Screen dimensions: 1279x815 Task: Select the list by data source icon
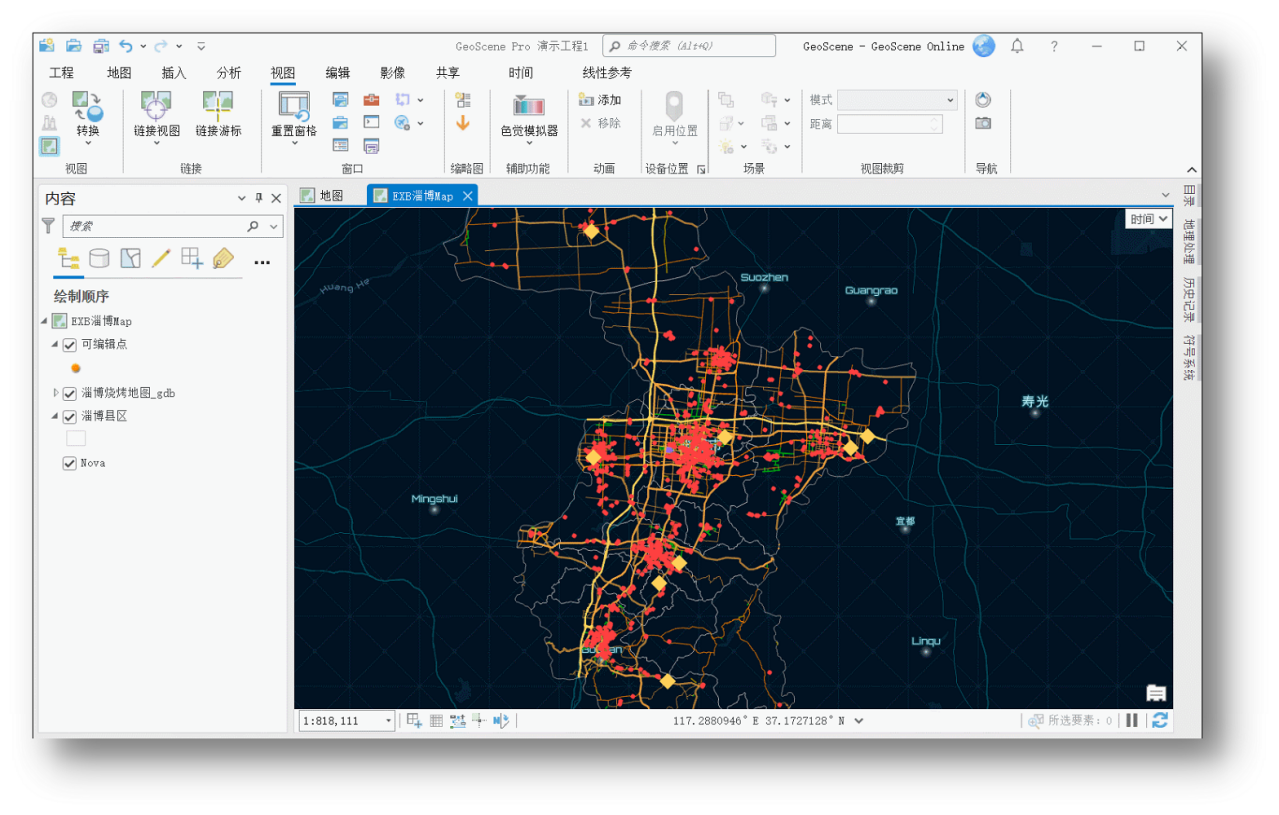[99, 259]
